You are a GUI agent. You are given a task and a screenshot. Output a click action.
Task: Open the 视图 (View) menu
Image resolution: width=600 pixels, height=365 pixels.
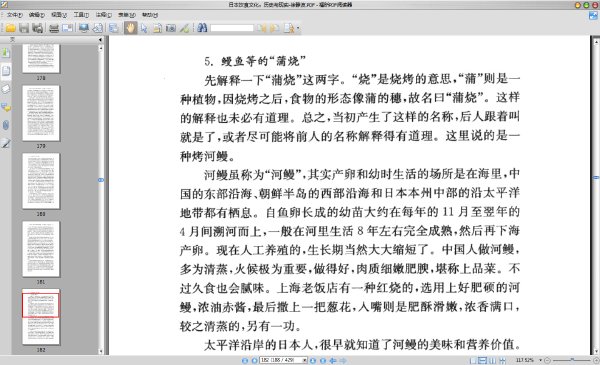59,15
